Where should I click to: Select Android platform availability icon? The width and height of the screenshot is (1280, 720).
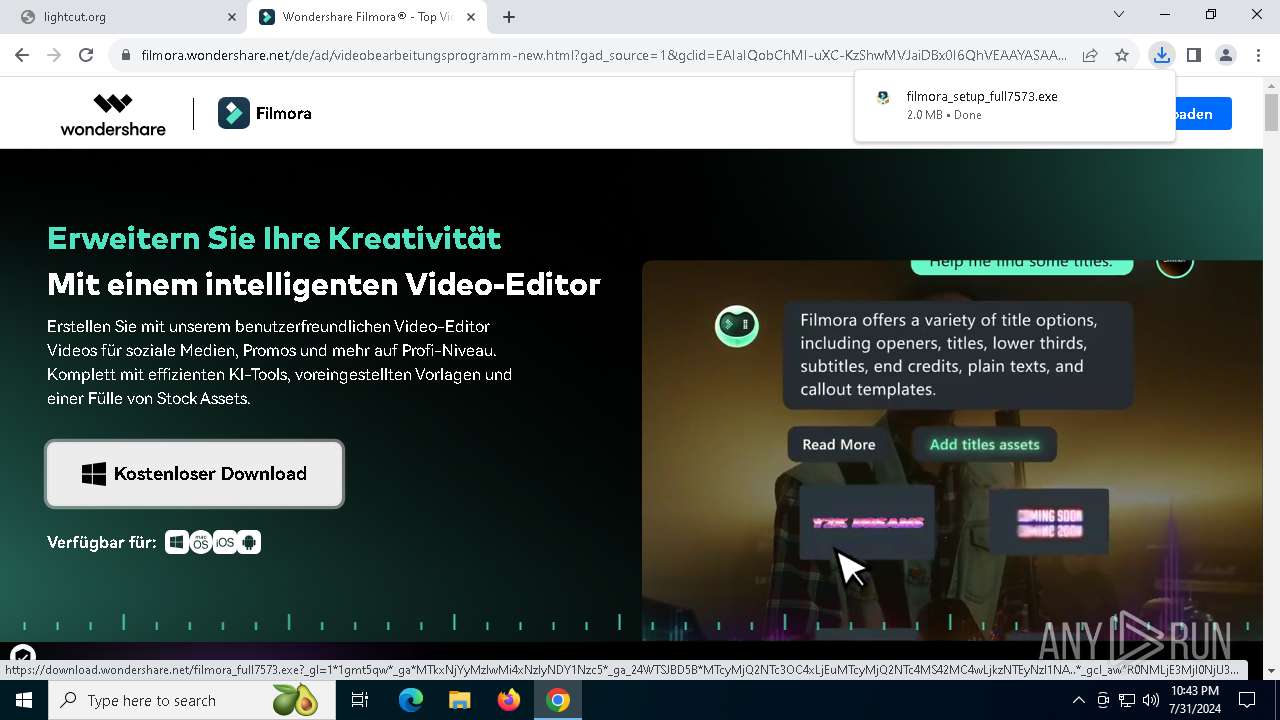click(x=250, y=542)
